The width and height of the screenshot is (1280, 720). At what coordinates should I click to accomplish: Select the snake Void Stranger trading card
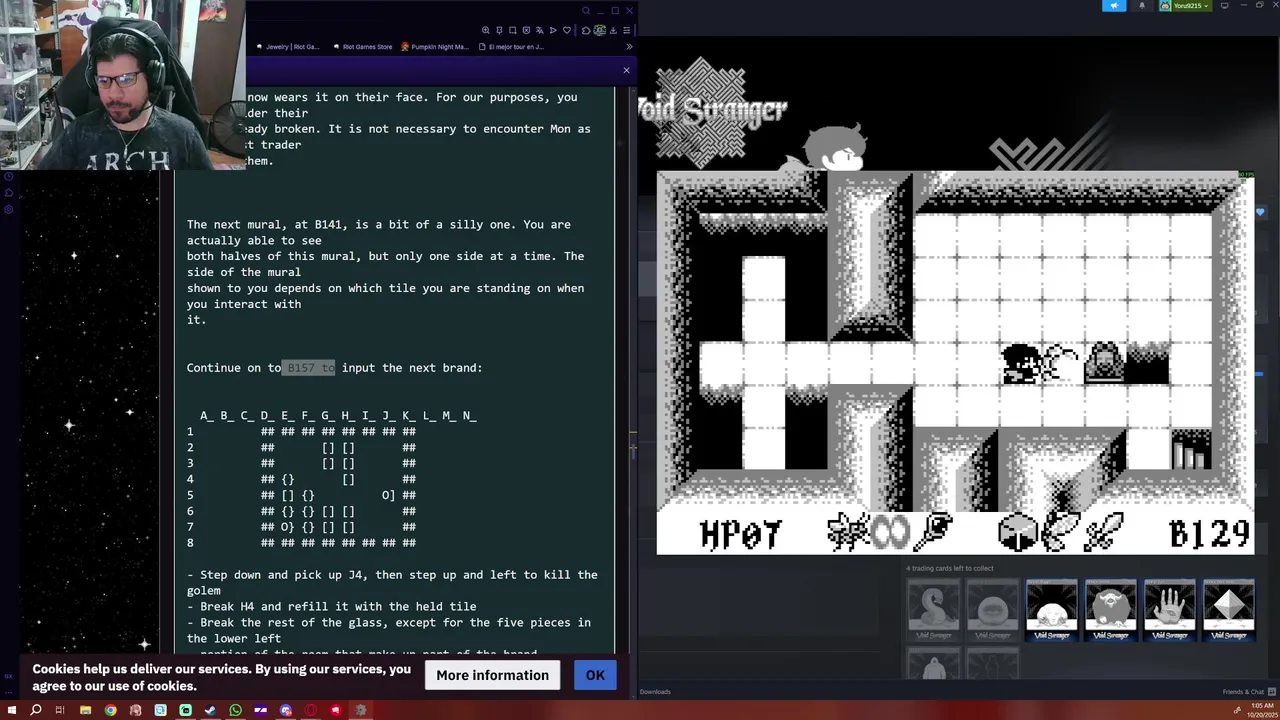pyautogui.click(x=933, y=610)
